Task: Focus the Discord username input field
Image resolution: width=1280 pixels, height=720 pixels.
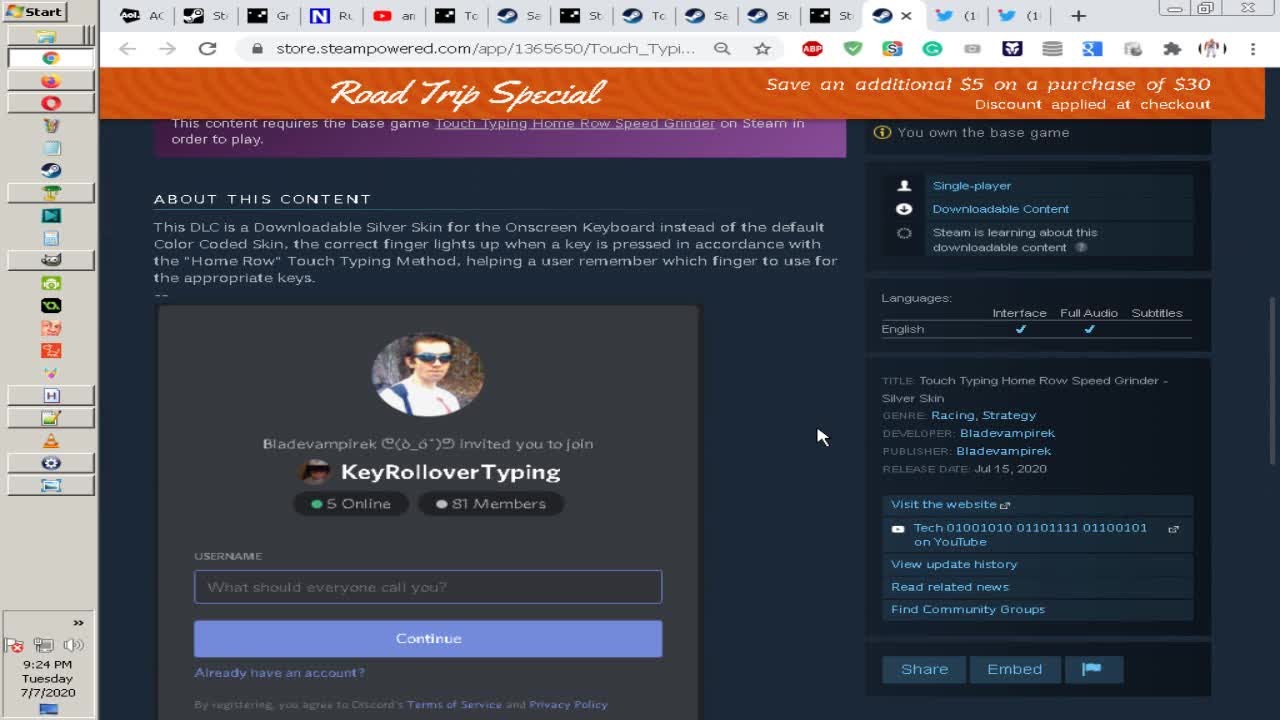Action: (428, 587)
